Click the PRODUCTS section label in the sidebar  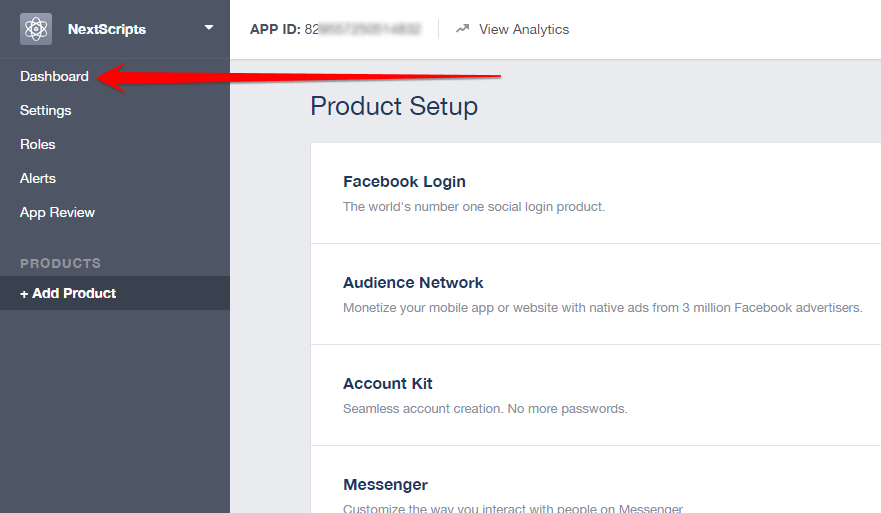(x=61, y=263)
